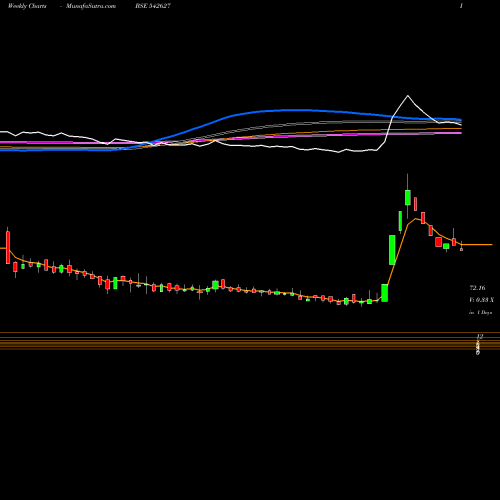Click the tallest green candlestick at the price peak
This screenshot has width=500, height=500.
click(408, 197)
